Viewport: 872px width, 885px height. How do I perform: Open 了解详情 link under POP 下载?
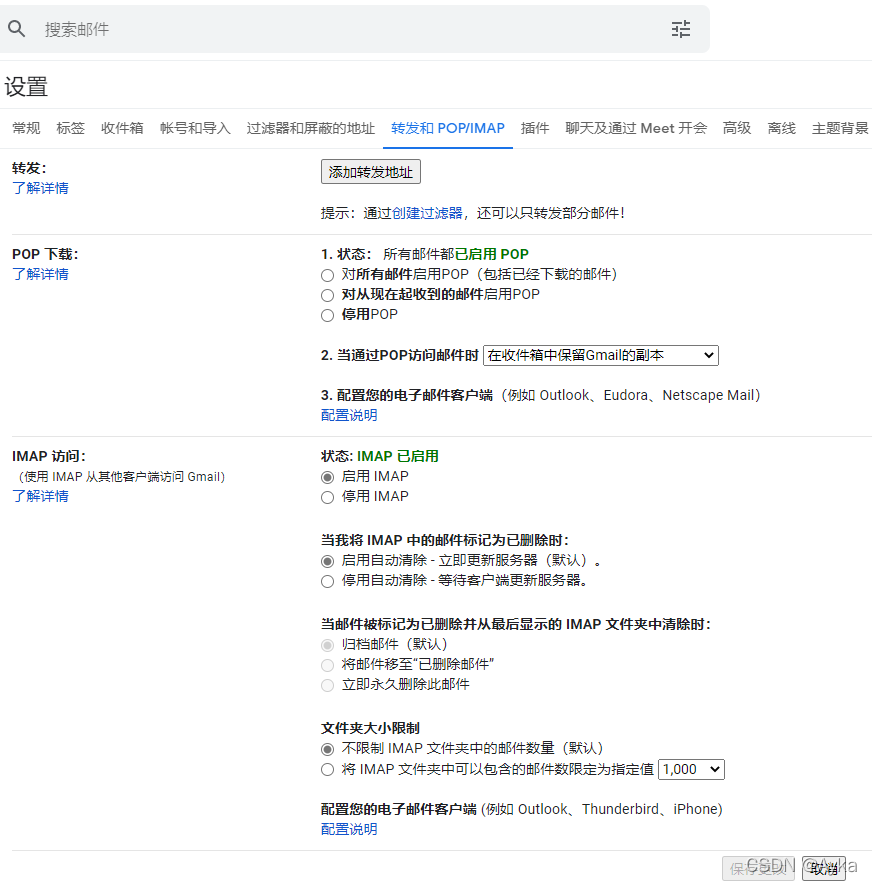40,274
